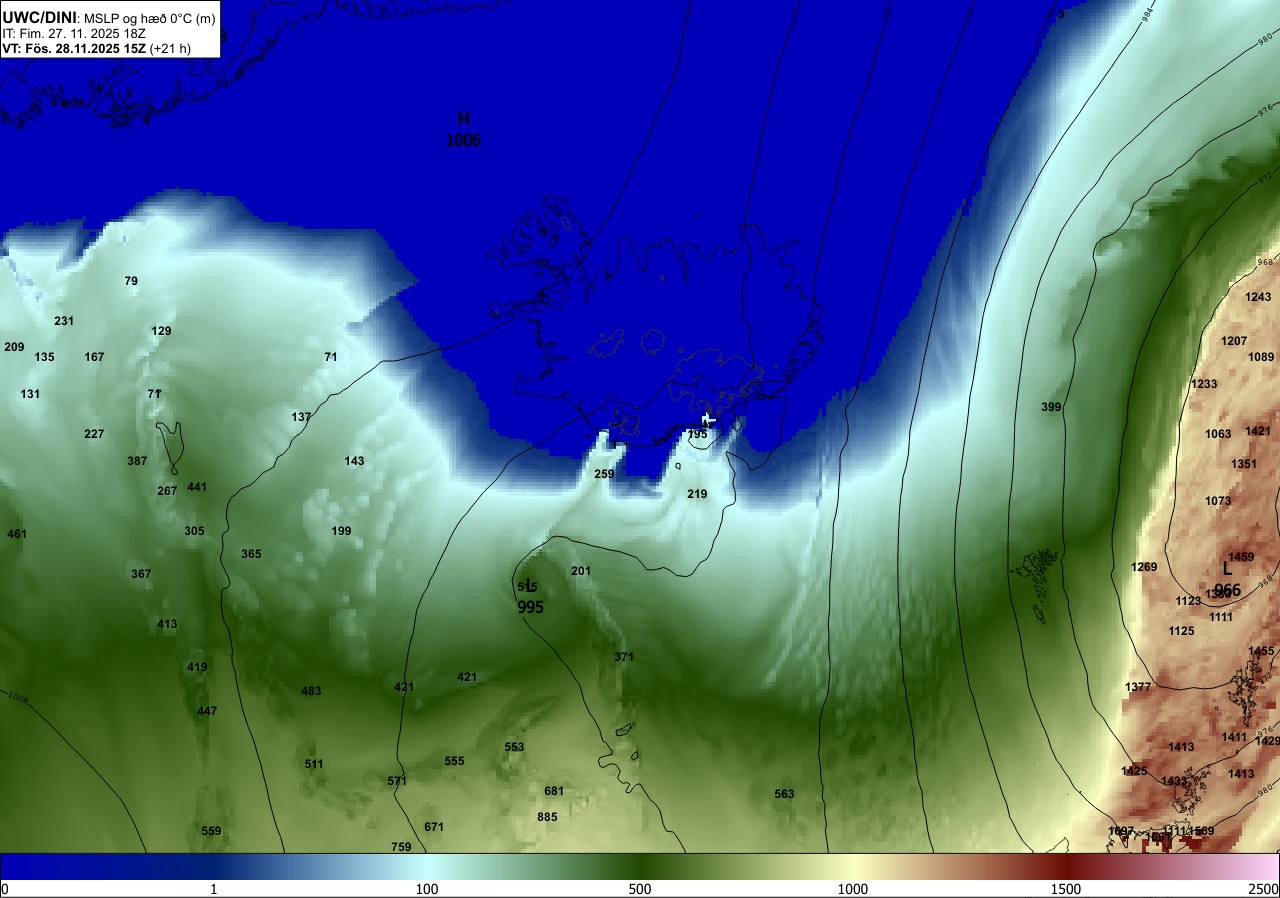Click the height value 199

coord(341,531)
